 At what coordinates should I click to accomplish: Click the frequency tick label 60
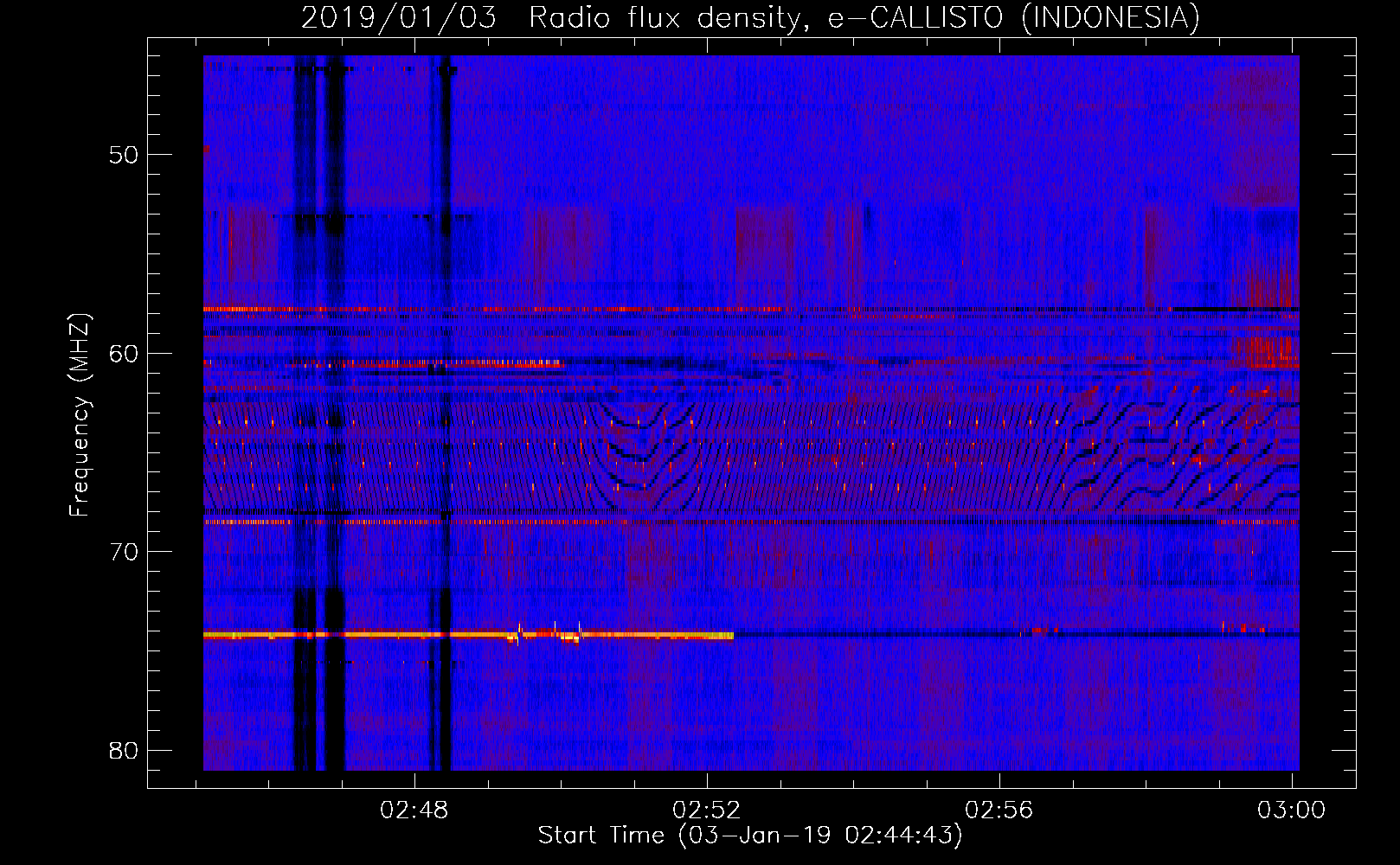pos(124,353)
